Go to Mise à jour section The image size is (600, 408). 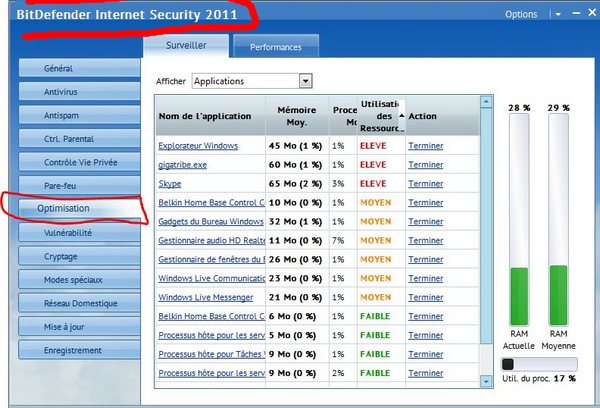pyautogui.click(x=80, y=327)
